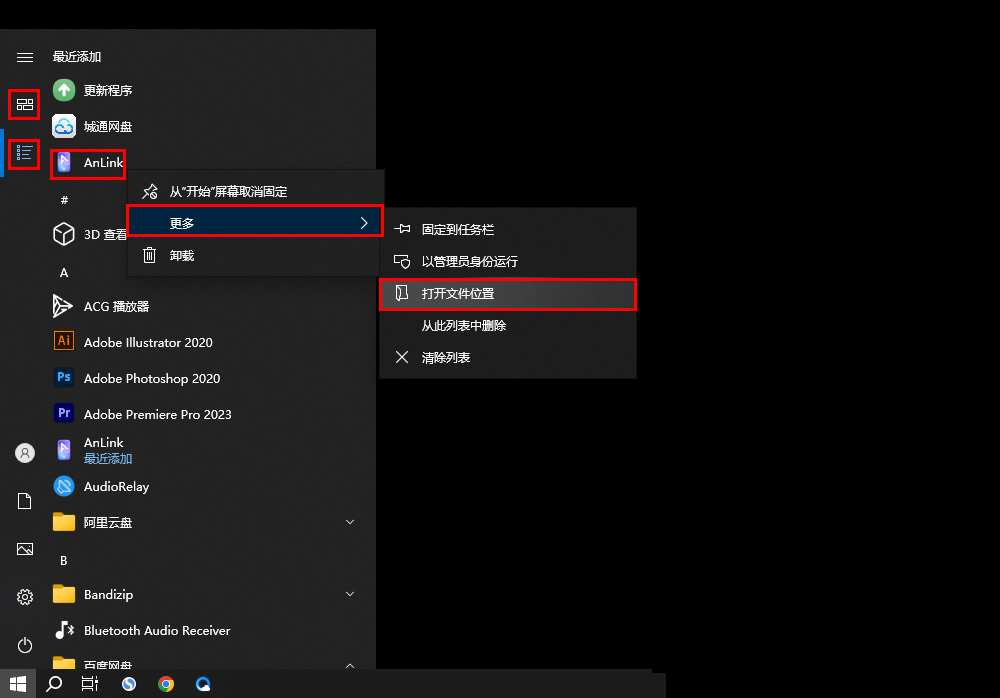Open the 阿里云盘 folder entry

point(204,522)
